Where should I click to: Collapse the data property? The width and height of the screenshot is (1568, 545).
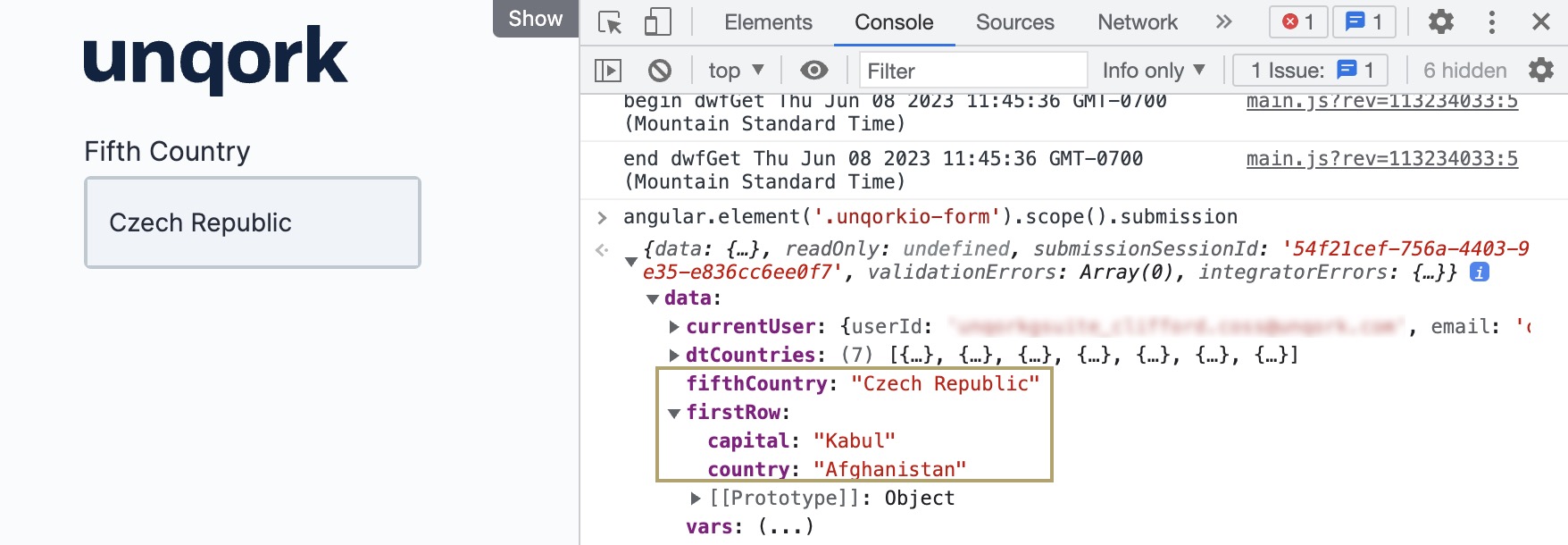click(x=653, y=298)
